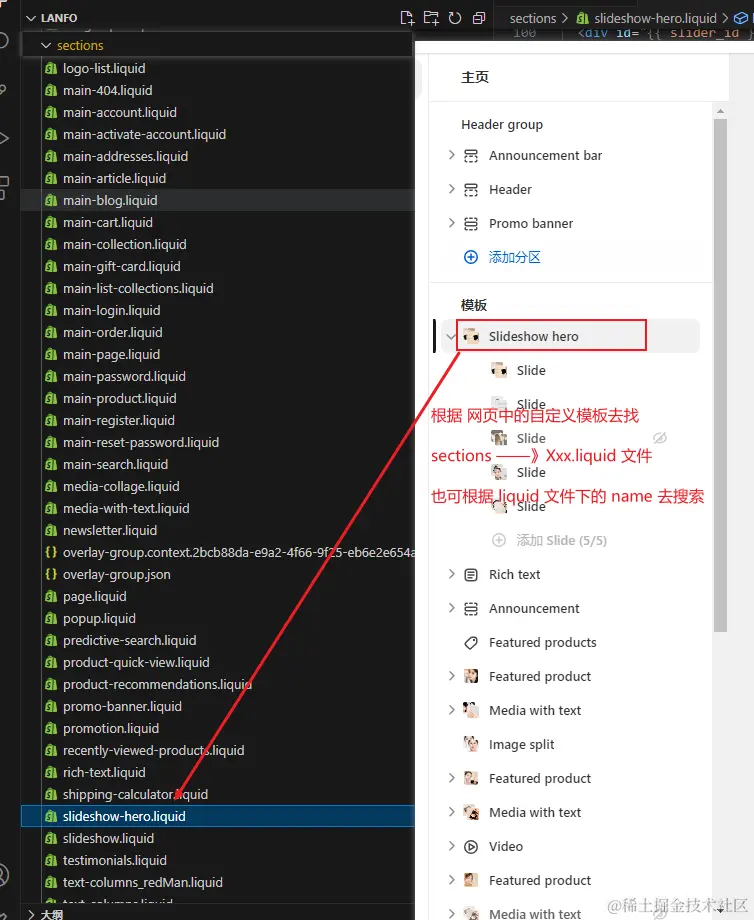The image size is (754, 920).
Task: Open newsletter.liquid file
Action: tap(110, 530)
